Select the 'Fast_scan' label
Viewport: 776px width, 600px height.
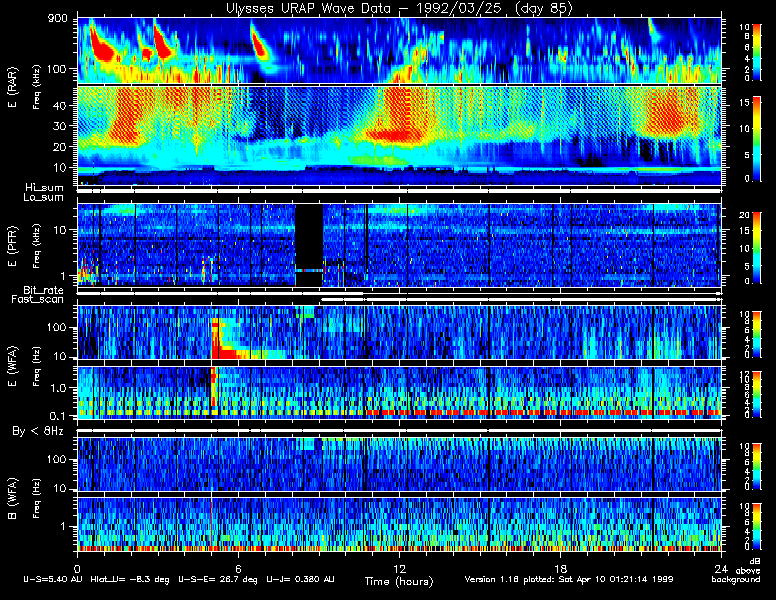pos(38,299)
